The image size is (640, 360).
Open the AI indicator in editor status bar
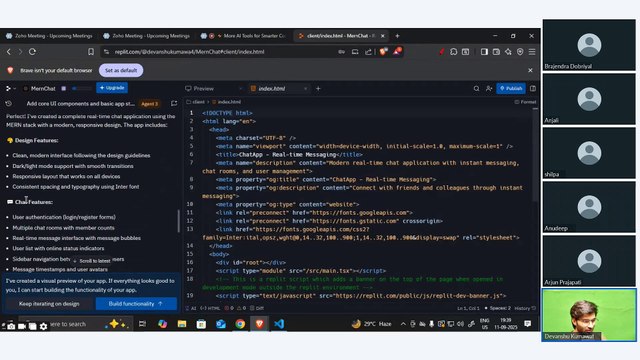point(191,308)
